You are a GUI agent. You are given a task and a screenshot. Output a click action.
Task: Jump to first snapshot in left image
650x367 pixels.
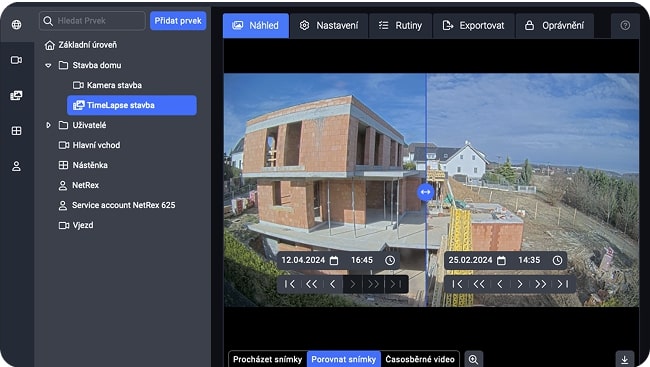tap(289, 284)
